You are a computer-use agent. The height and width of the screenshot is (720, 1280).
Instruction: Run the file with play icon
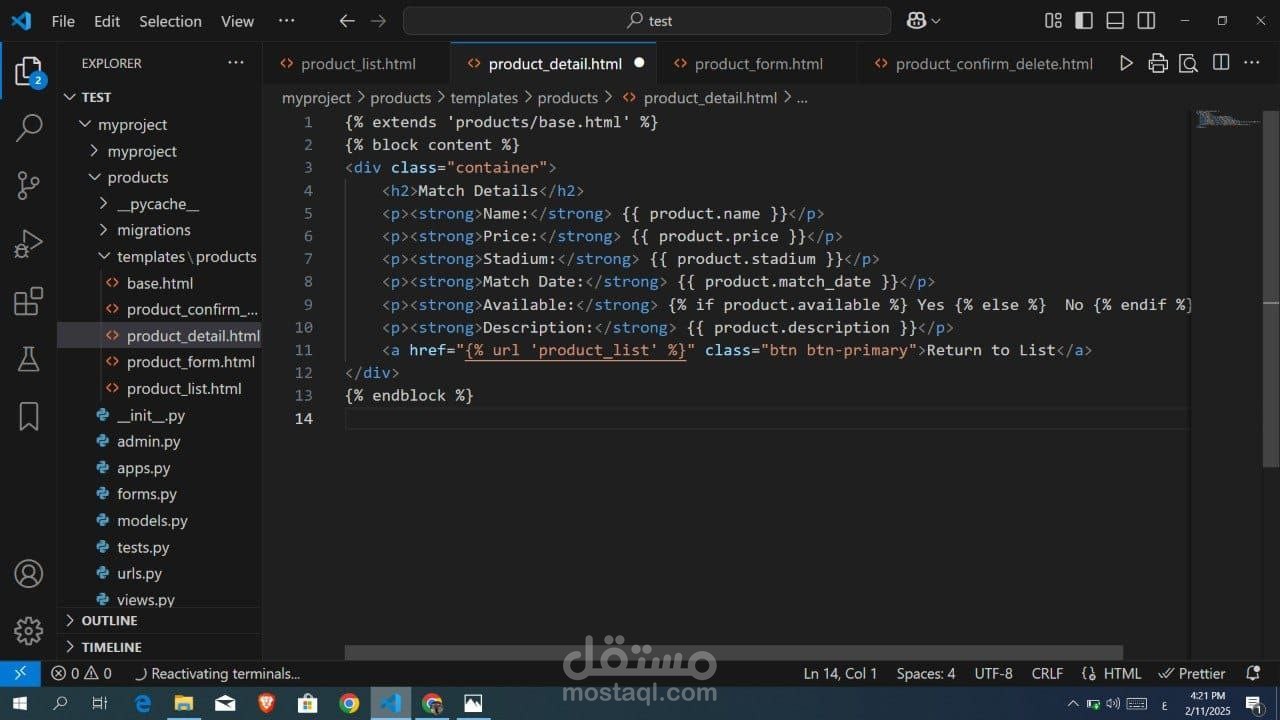click(1127, 63)
